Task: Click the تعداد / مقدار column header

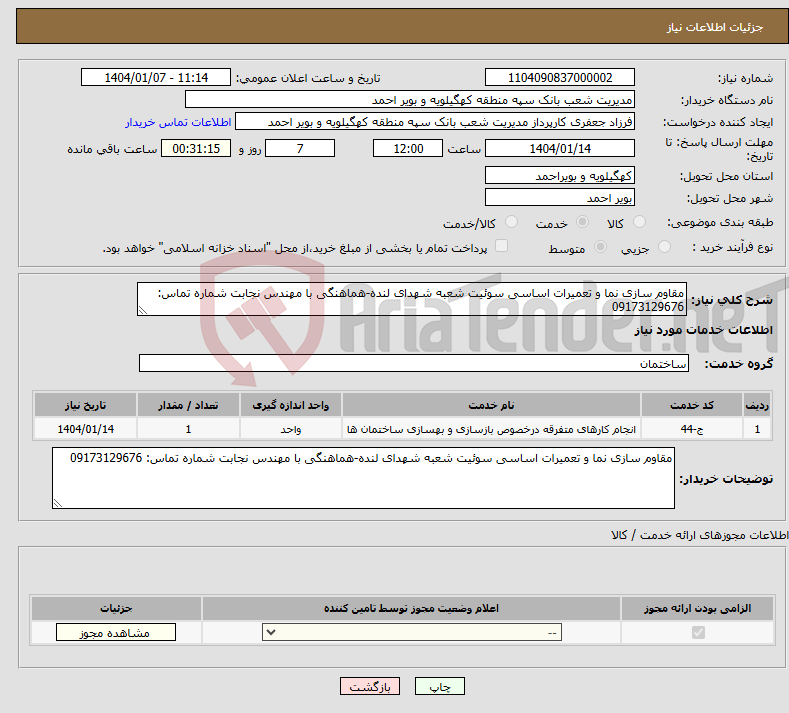Action: (188, 405)
